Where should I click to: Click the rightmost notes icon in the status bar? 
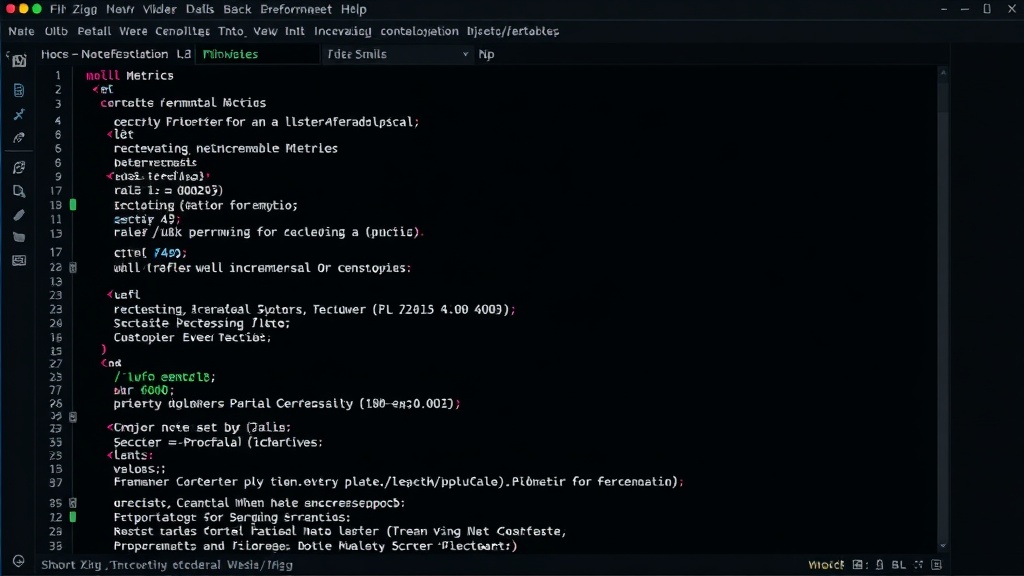pyautogui.click(x=936, y=565)
